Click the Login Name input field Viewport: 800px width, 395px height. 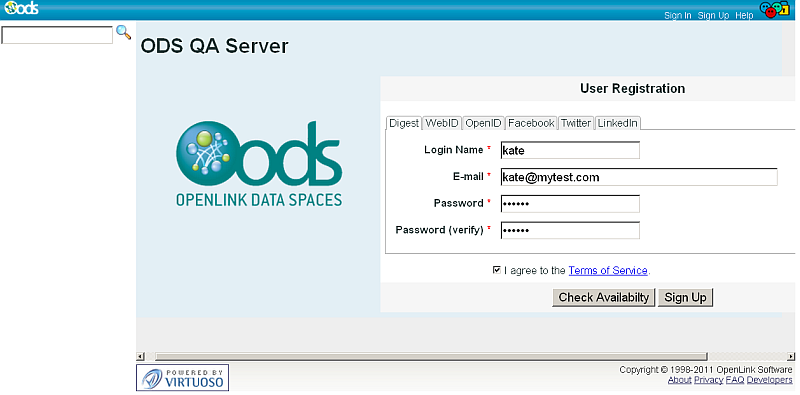[x=570, y=151]
